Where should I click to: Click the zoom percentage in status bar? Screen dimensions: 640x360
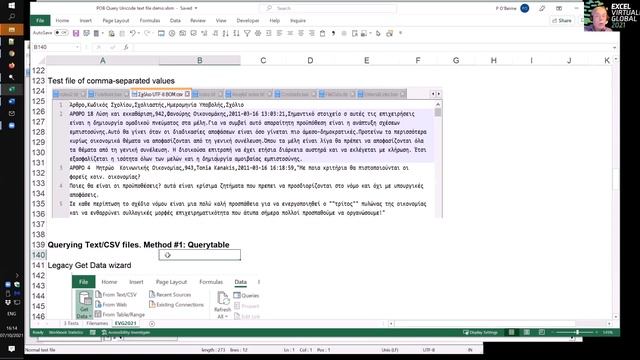pyautogui.click(x=608, y=332)
